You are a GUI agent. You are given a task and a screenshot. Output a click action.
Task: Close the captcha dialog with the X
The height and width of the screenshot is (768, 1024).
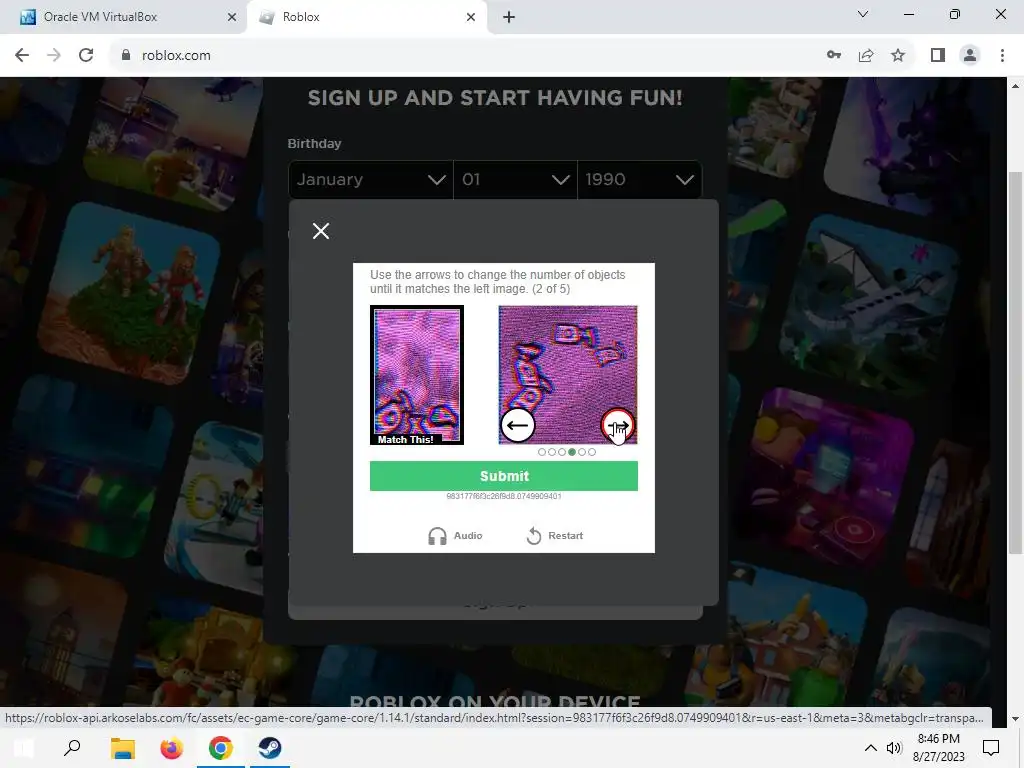pyautogui.click(x=321, y=231)
